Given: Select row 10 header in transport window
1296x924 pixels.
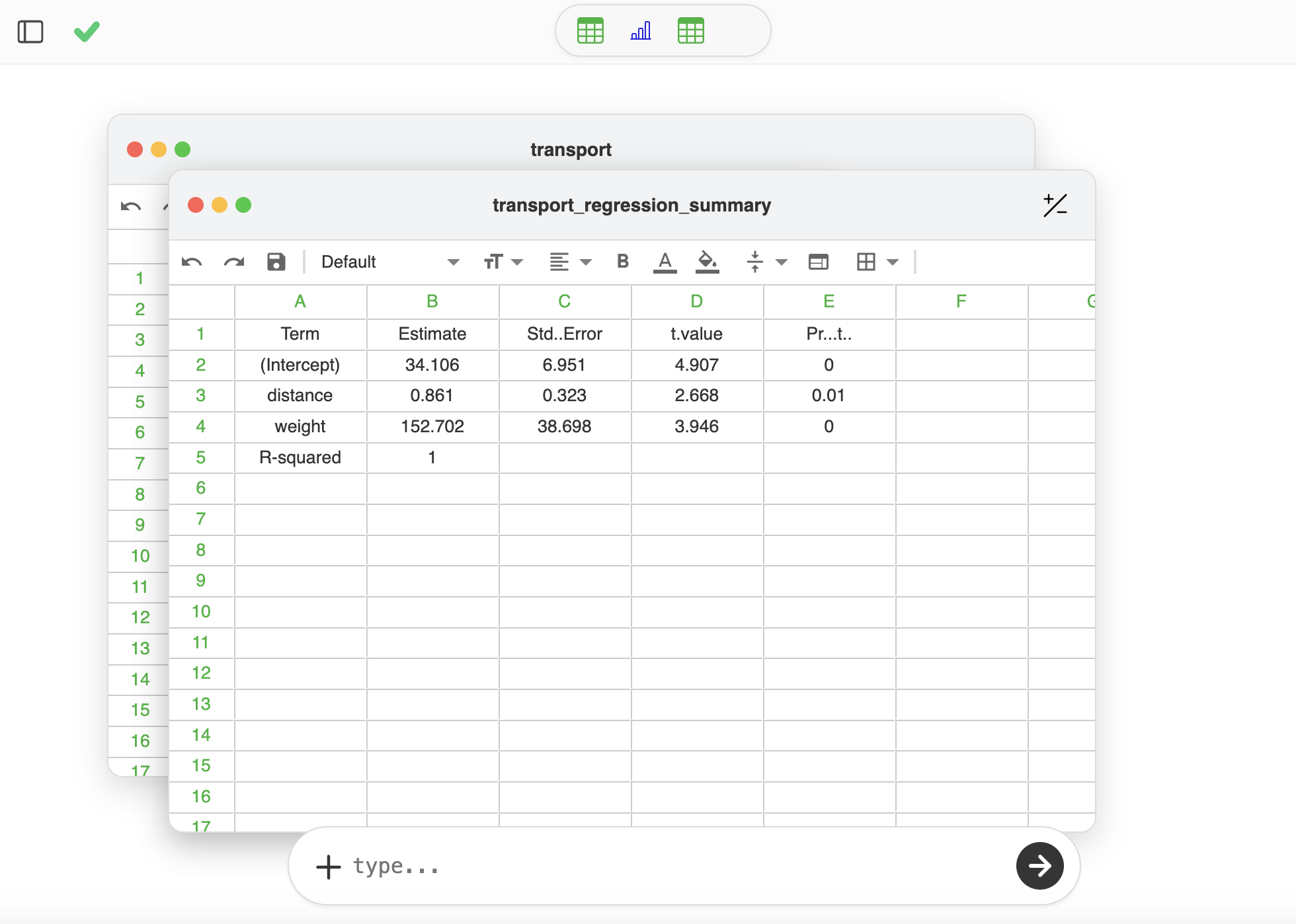Looking at the screenshot, I should [140, 556].
